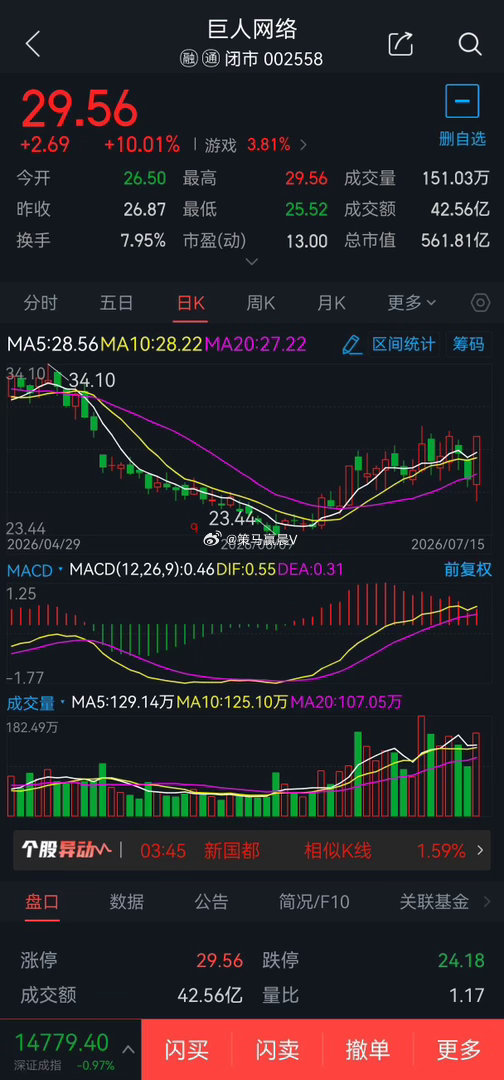Image resolution: width=504 pixels, height=1080 pixels.
Task: Tap the 14779.40 index value
Action: [x=62, y=1041]
